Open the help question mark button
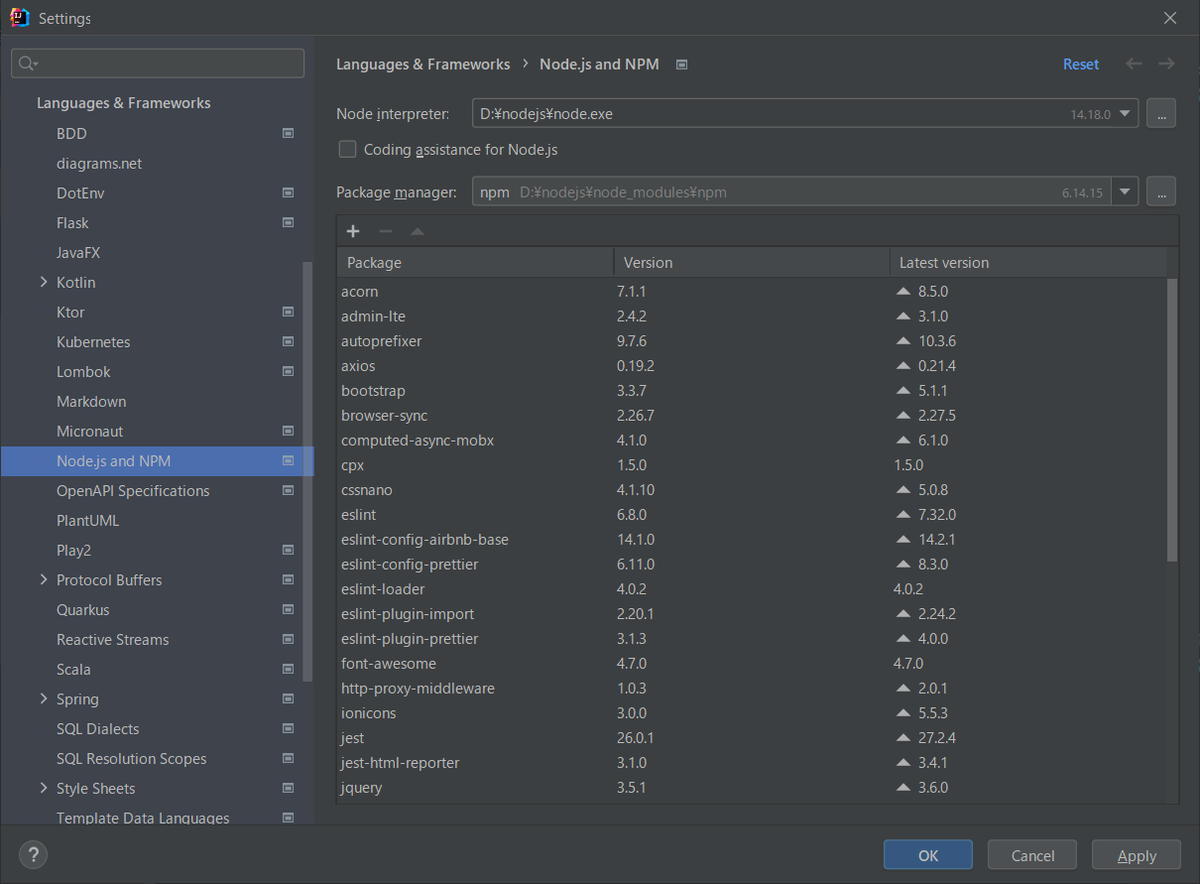This screenshot has width=1200, height=884. tap(33, 854)
